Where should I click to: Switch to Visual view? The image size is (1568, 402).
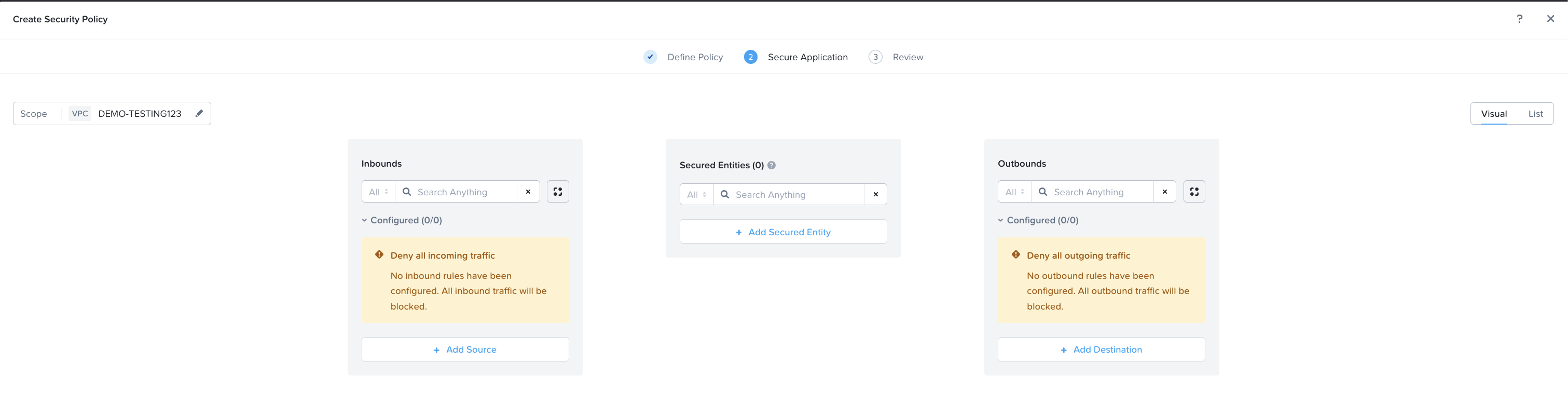click(x=1494, y=114)
